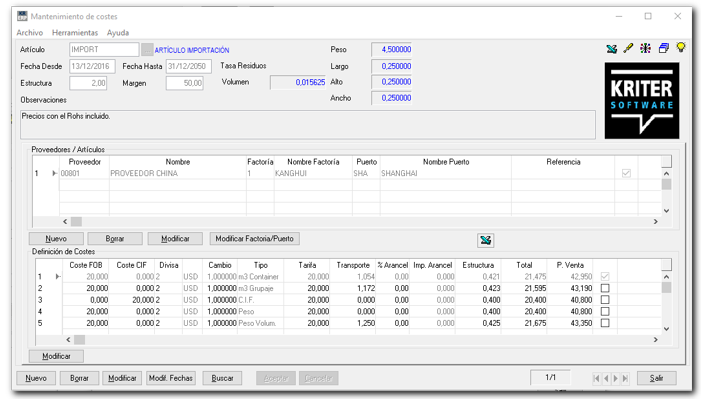The image size is (701, 399).
Task: Click the Total value 21,595
Action: [x=524, y=288]
